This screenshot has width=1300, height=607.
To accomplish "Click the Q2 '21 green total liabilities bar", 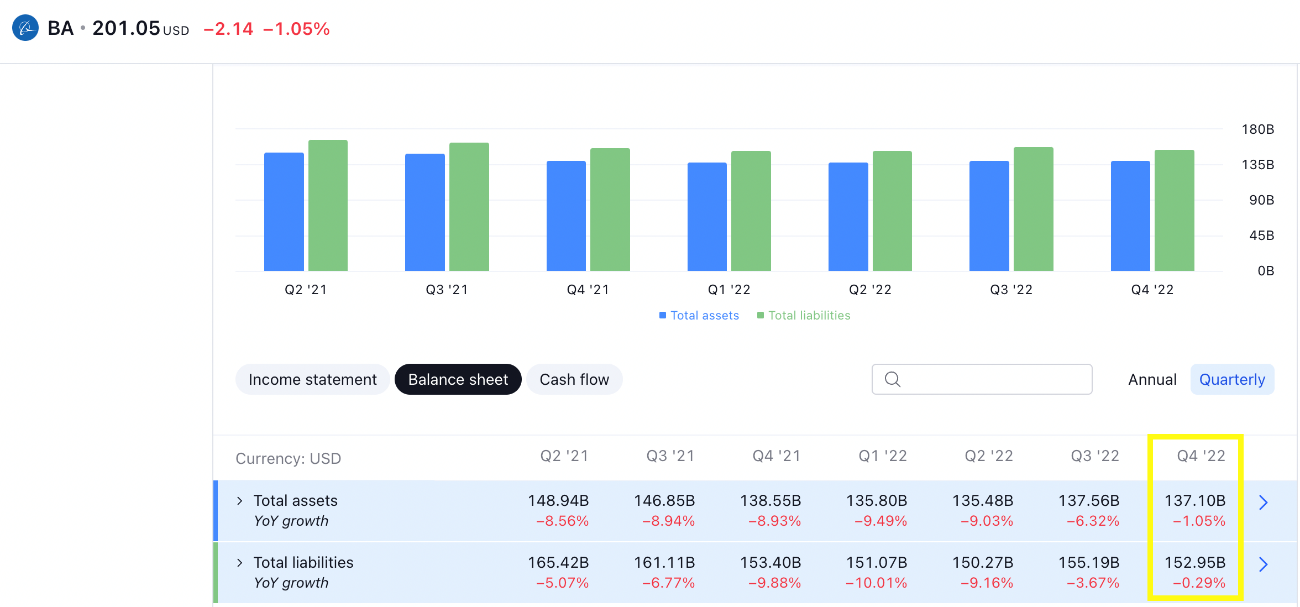I will click(x=328, y=206).
